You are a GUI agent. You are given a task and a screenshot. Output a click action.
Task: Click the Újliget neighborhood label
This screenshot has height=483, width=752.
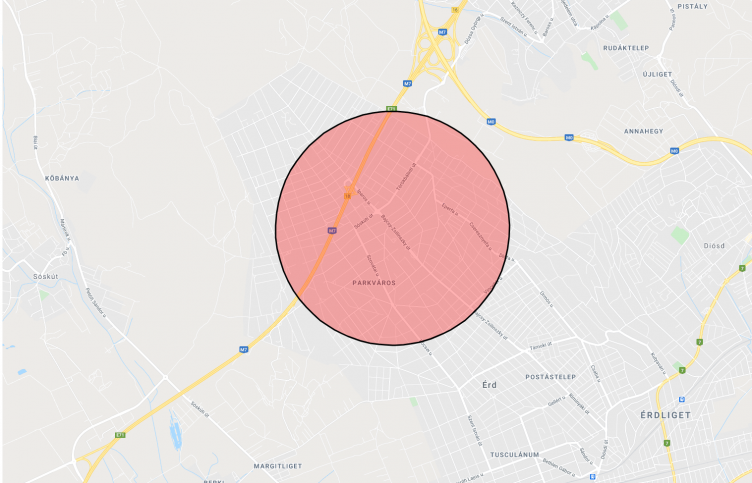[658, 74]
